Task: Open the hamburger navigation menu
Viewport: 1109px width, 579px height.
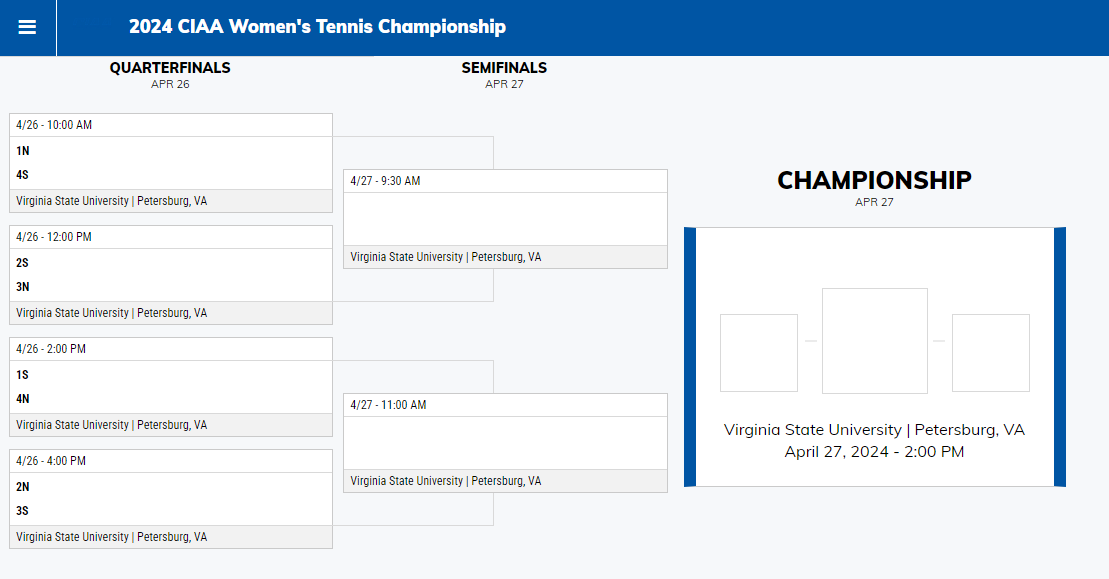Action: click(x=27, y=27)
